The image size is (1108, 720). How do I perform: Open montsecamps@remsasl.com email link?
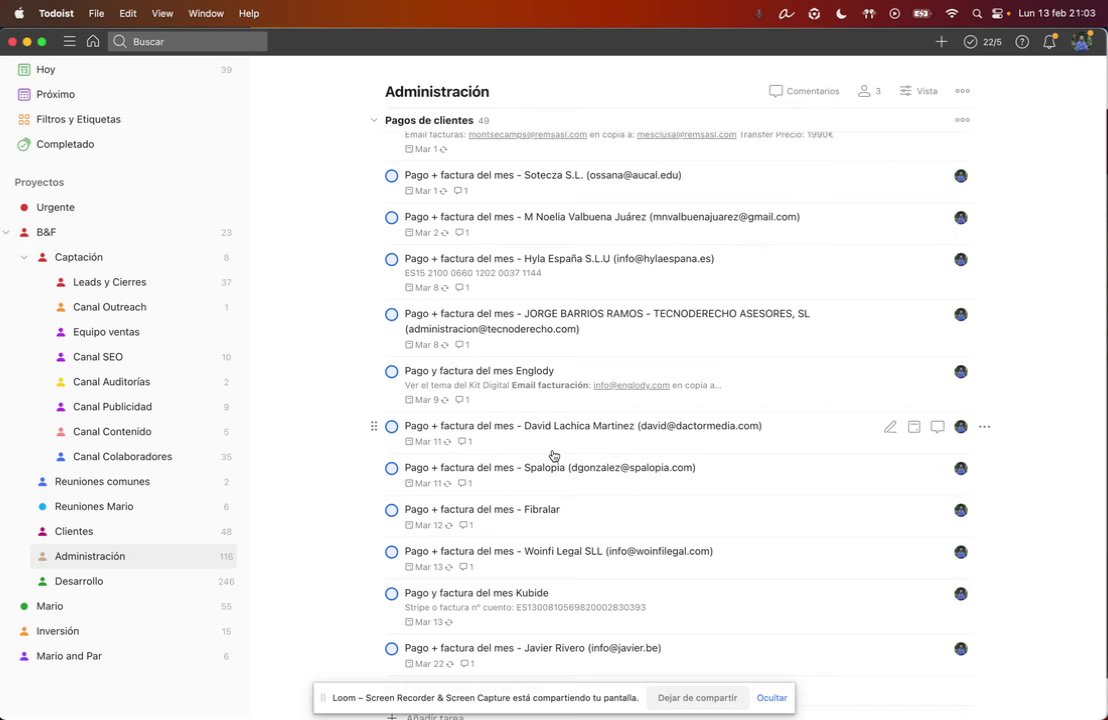527,135
